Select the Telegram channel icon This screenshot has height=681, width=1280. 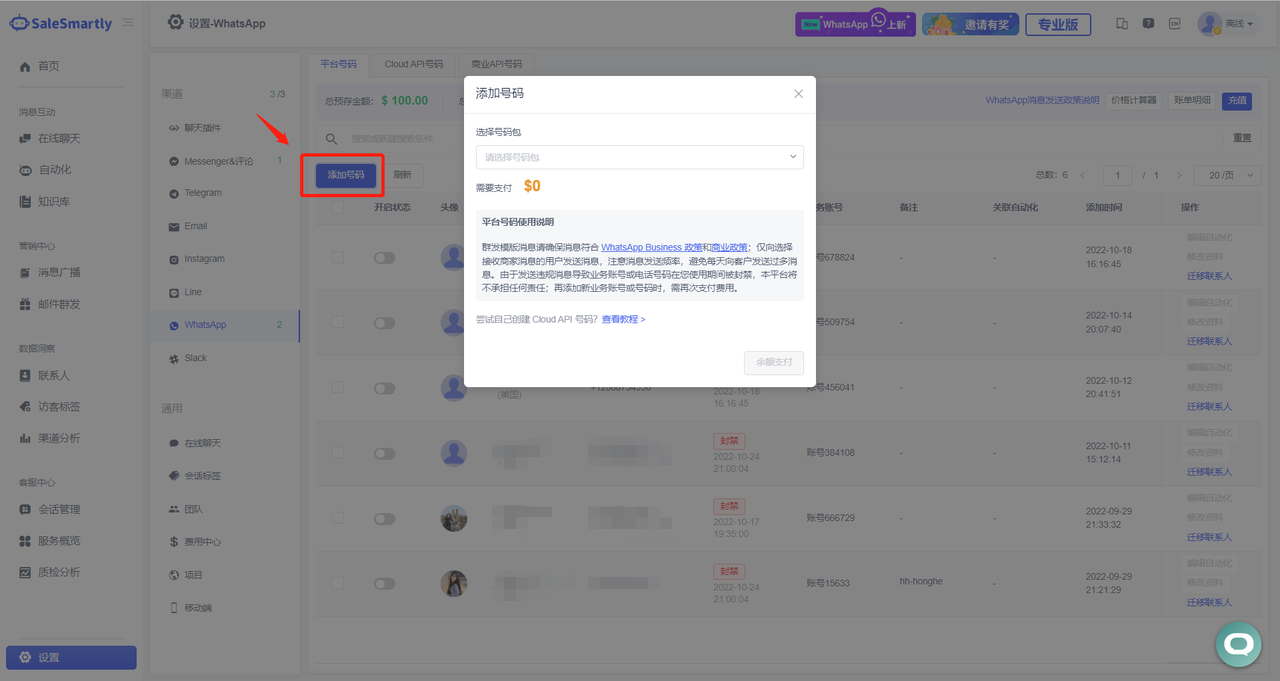click(175, 193)
